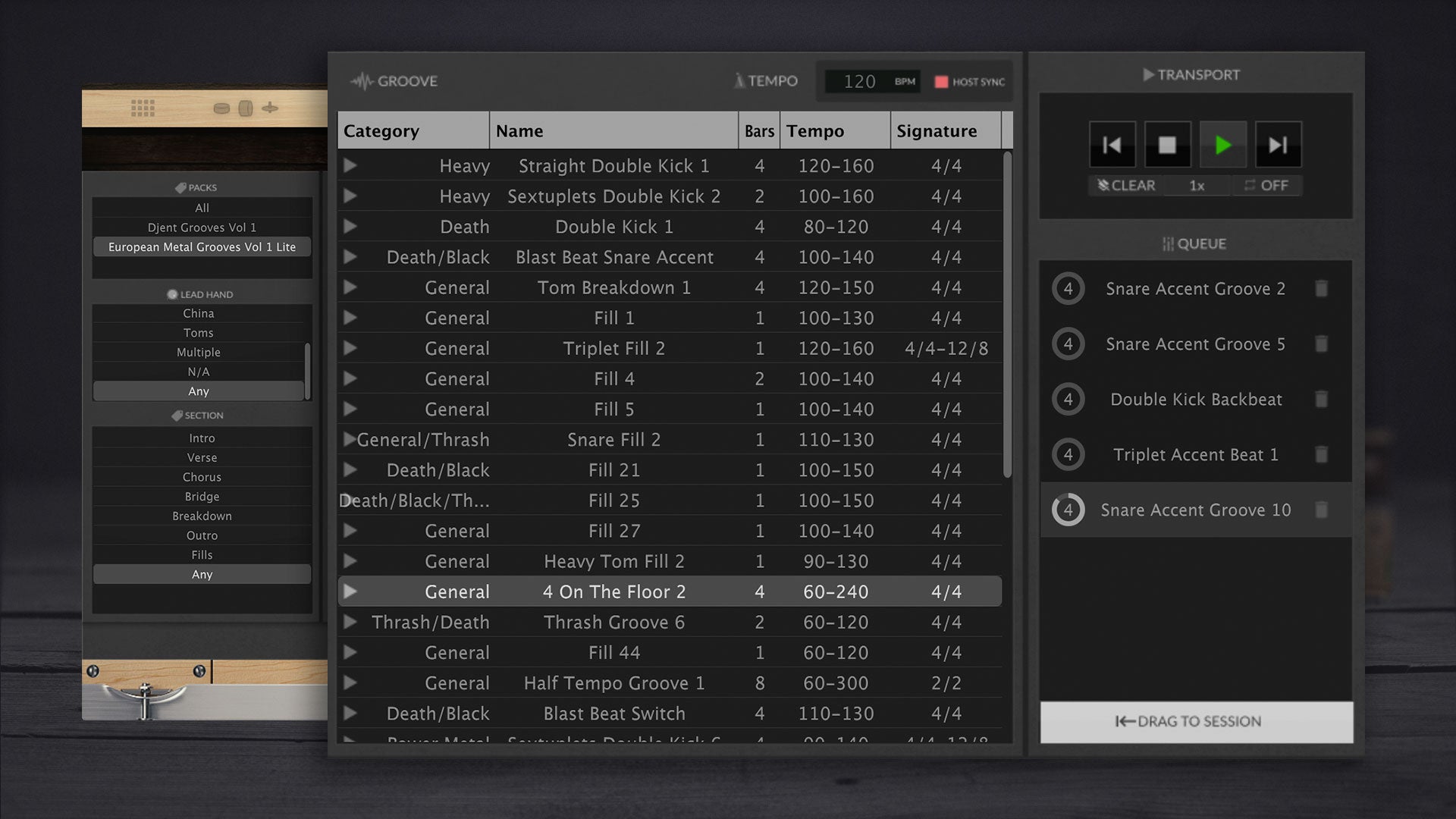Preview Straight Double Kick 1 with play arrow
The image size is (1456, 819).
350,165
